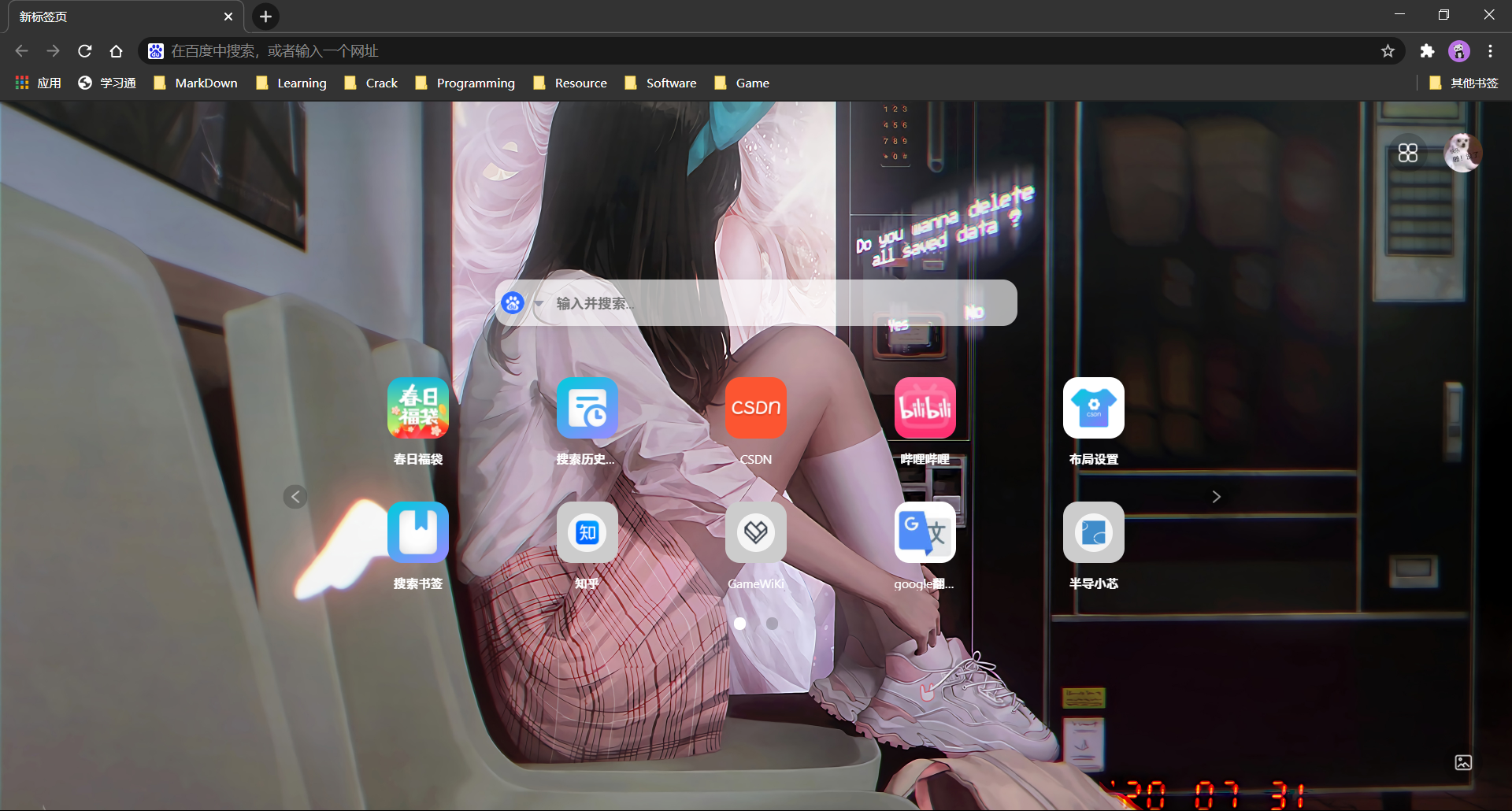This screenshot has width=1512, height=811.
Task: Open the GameWiKi shortcut icon
Action: (756, 532)
